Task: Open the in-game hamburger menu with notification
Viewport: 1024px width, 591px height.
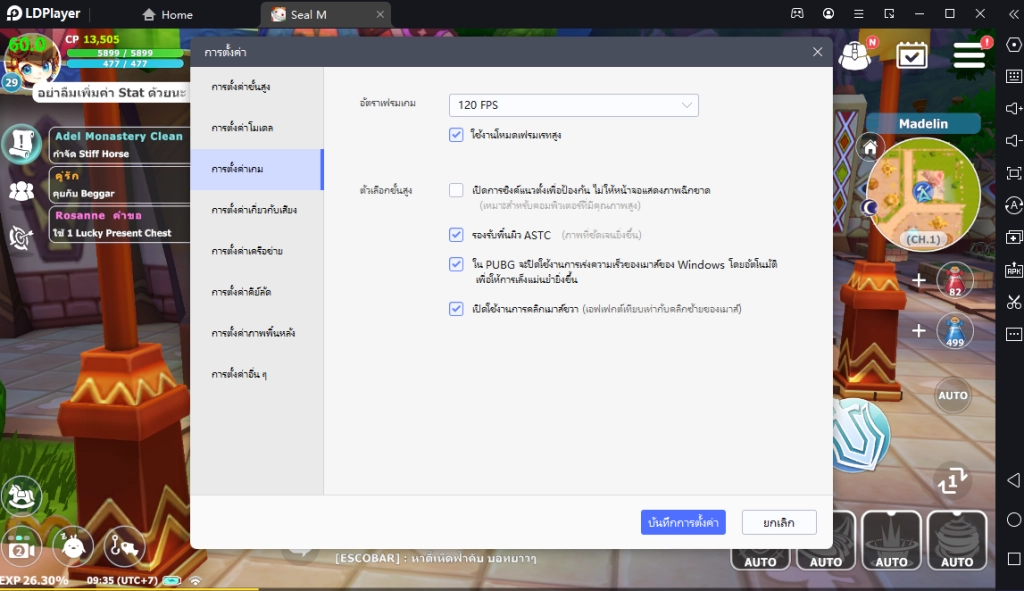Action: point(969,55)
